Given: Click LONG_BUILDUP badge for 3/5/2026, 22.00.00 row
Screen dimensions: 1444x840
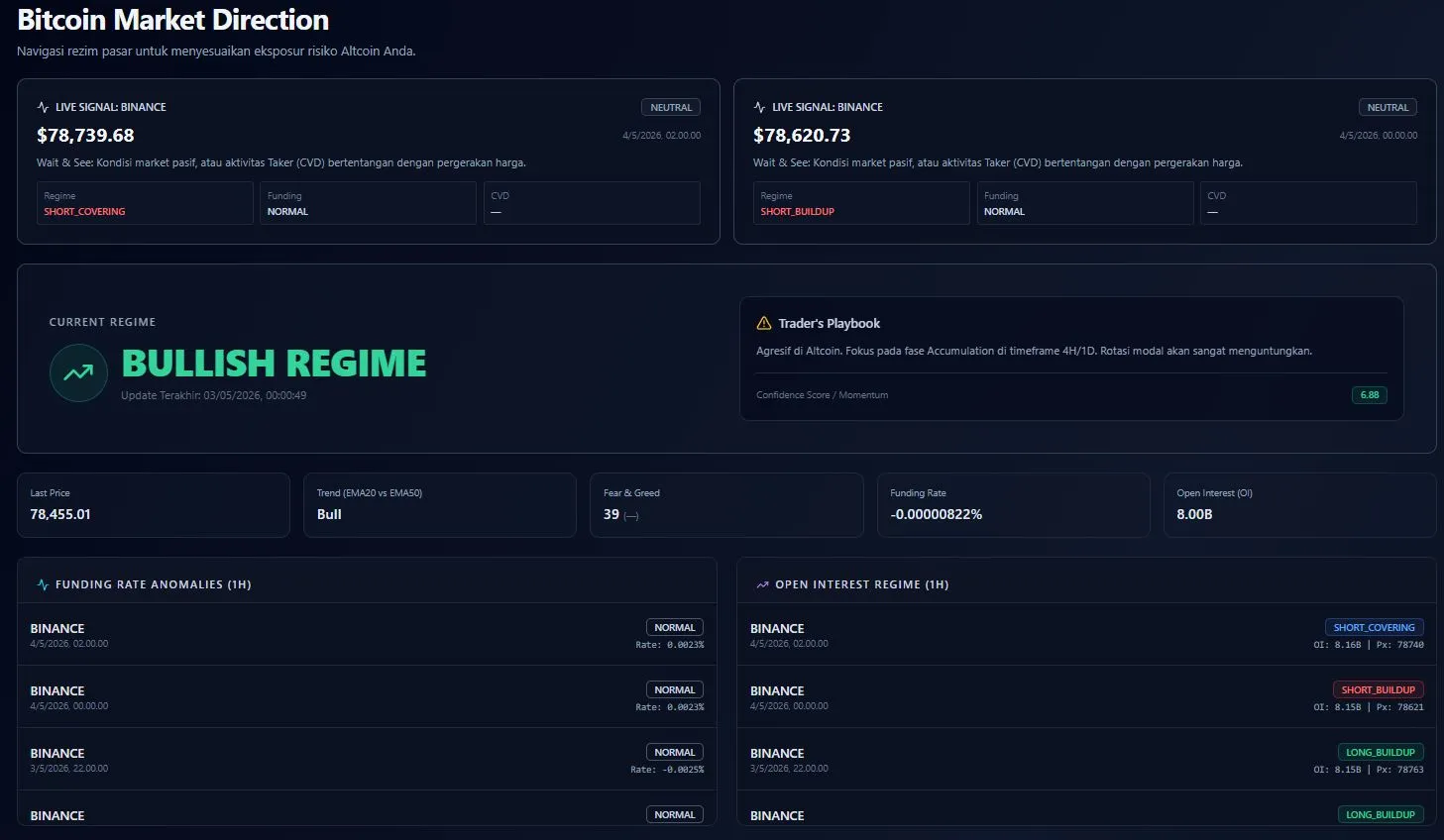Looking at the screenshot, I should click(1381, 752).
